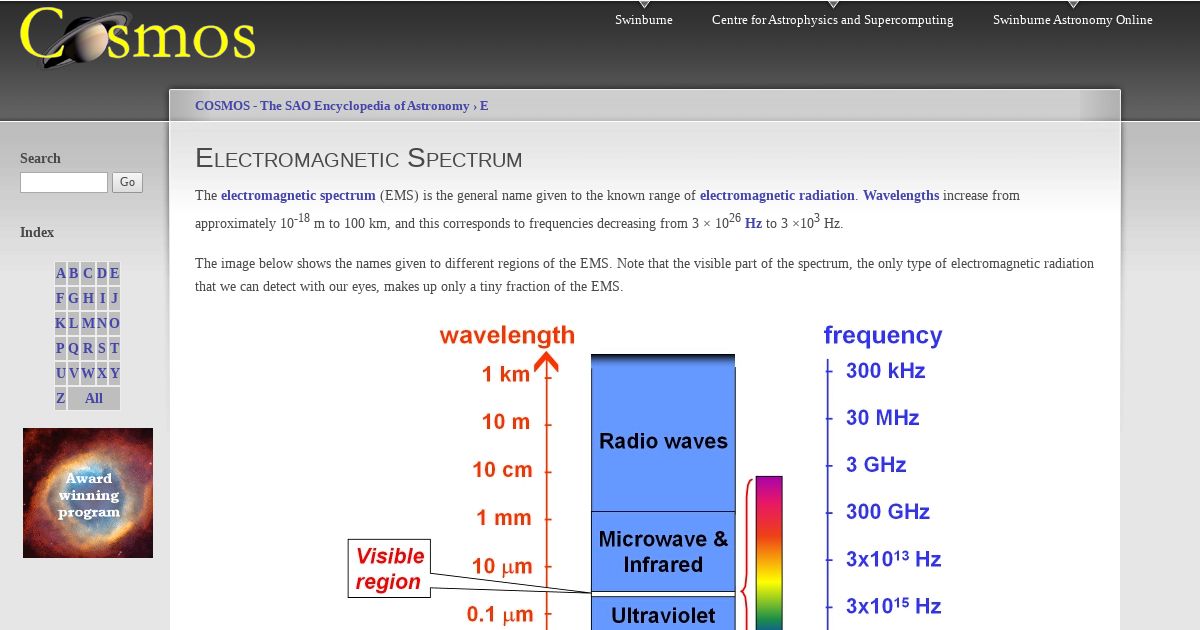Screen dimensions: 1200x630
Task: Click the Go search button
Action: tap(128, 182)
